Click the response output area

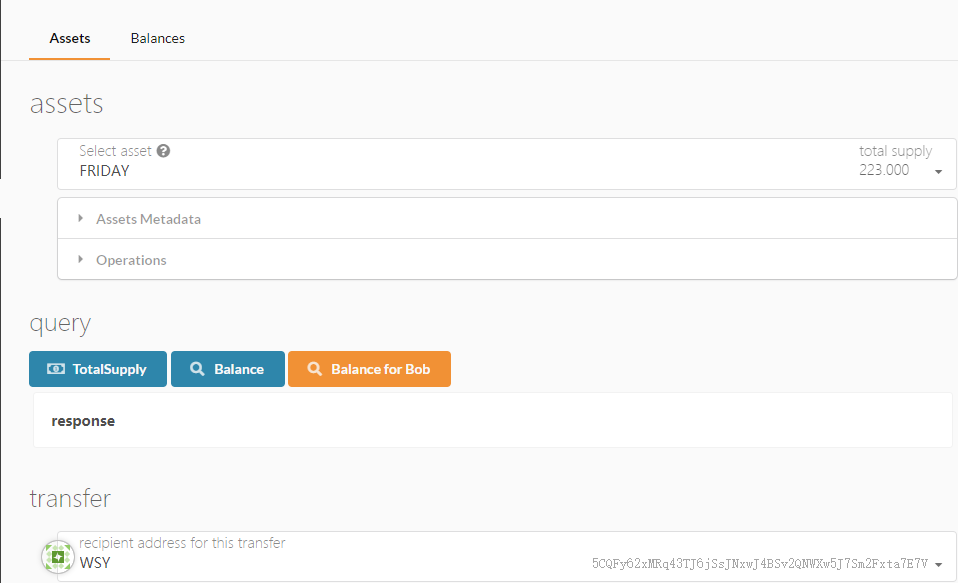click(x=492, y=421)
